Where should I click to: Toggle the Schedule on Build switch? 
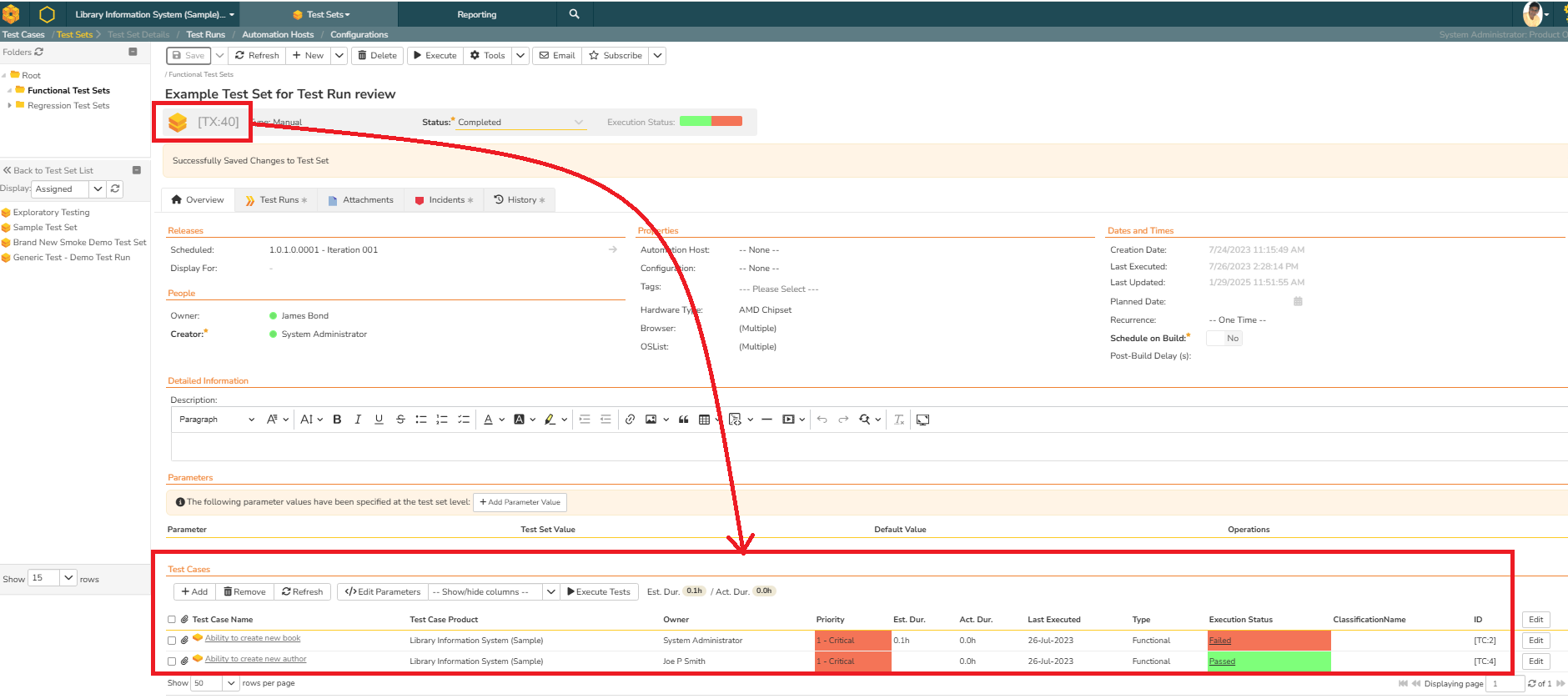(x=1224, y=338)
